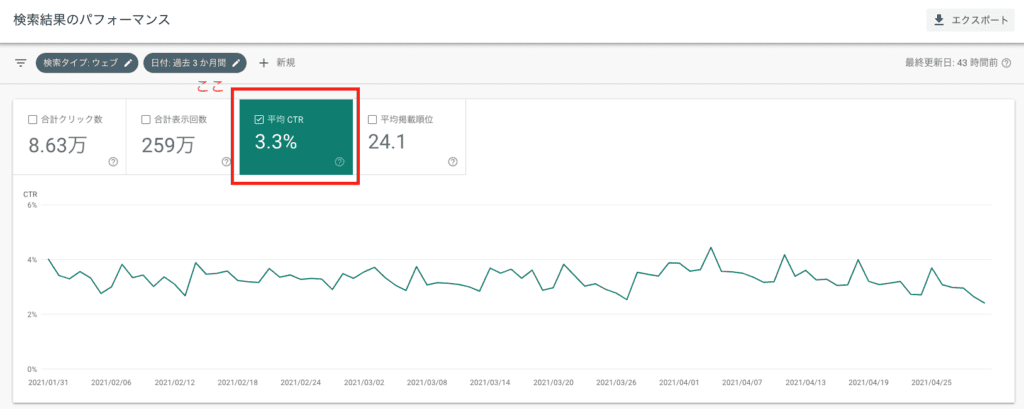Click the 2021/04/01 date label
This screenshot has width=1024, height=409.
(x=679, y=383)
